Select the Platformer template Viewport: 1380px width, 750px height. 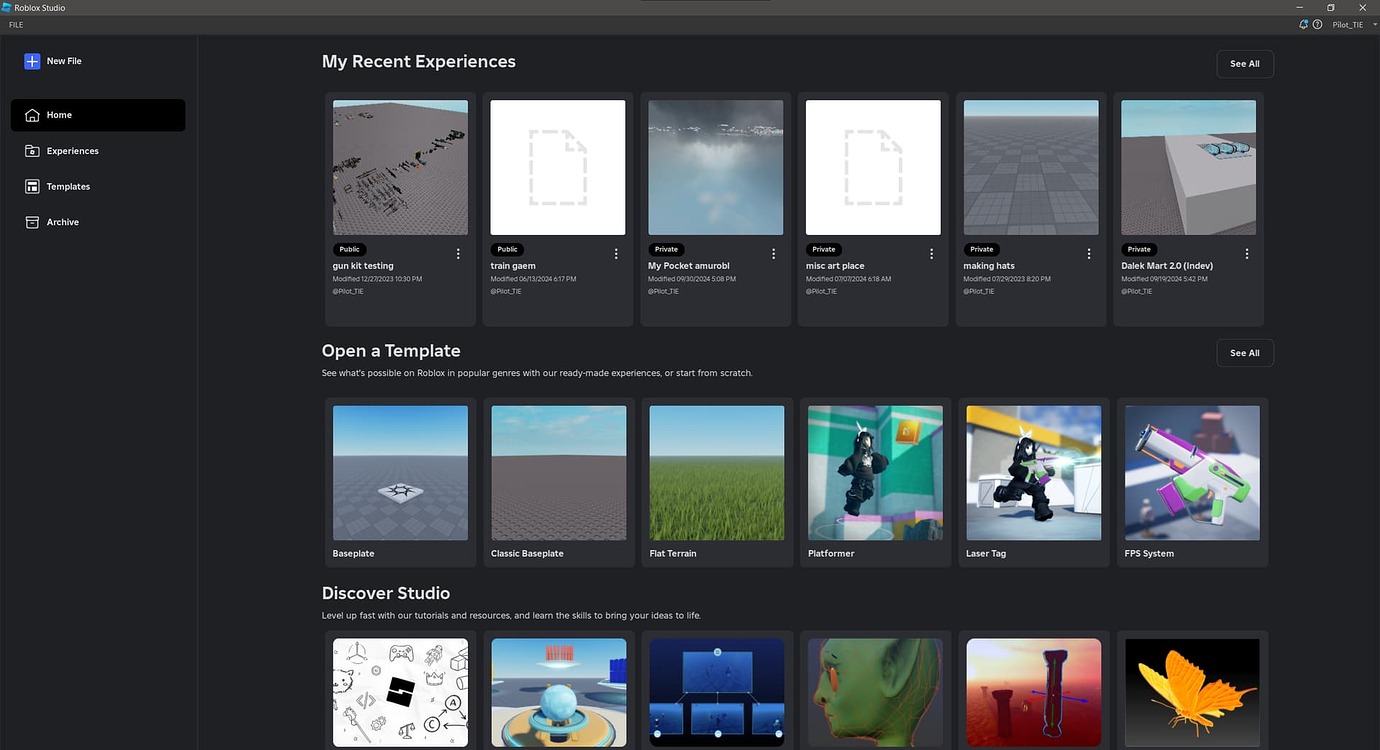[x=874, y=472]
